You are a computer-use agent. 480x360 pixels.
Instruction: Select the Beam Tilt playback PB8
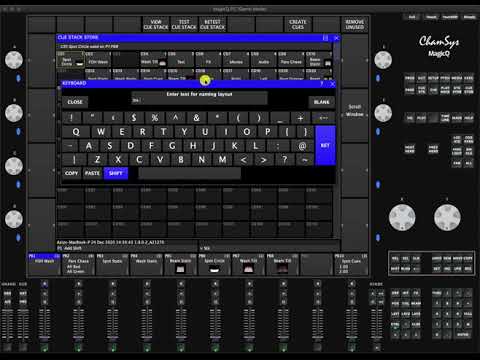tap(282, 264)
